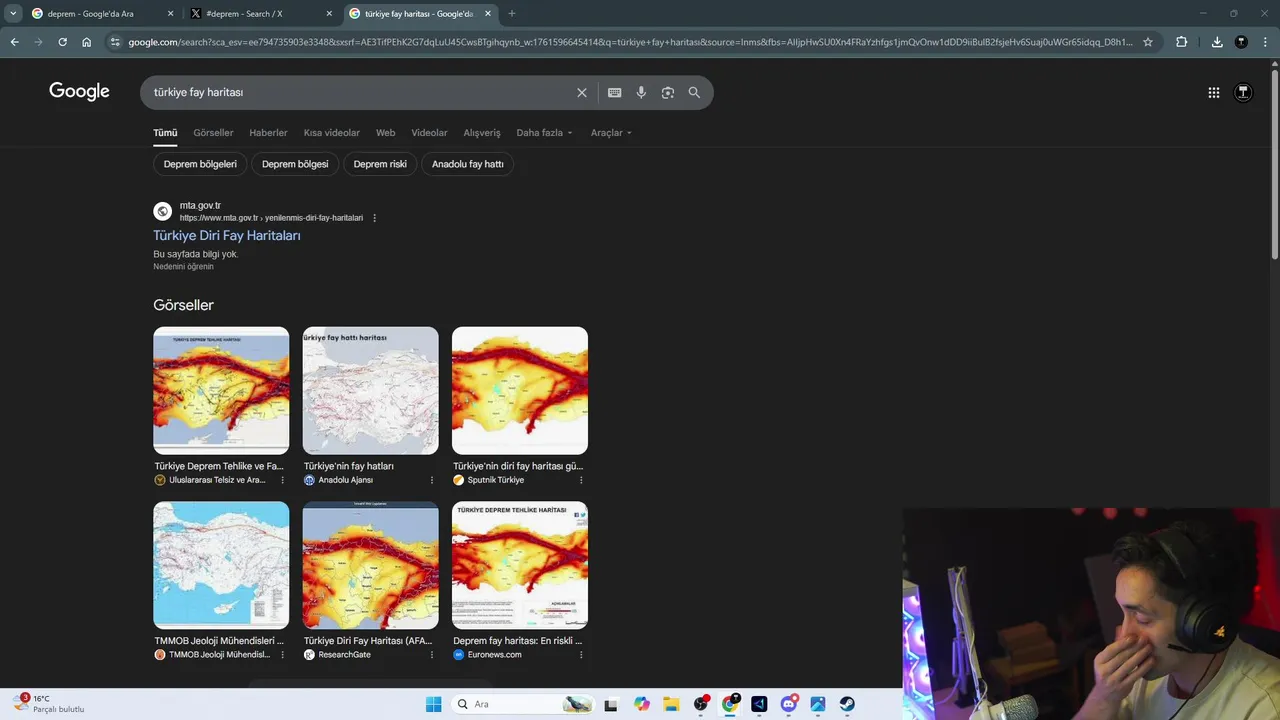Open the Google apps grid
The image size is (1280, 720).
click(1214, 92)
